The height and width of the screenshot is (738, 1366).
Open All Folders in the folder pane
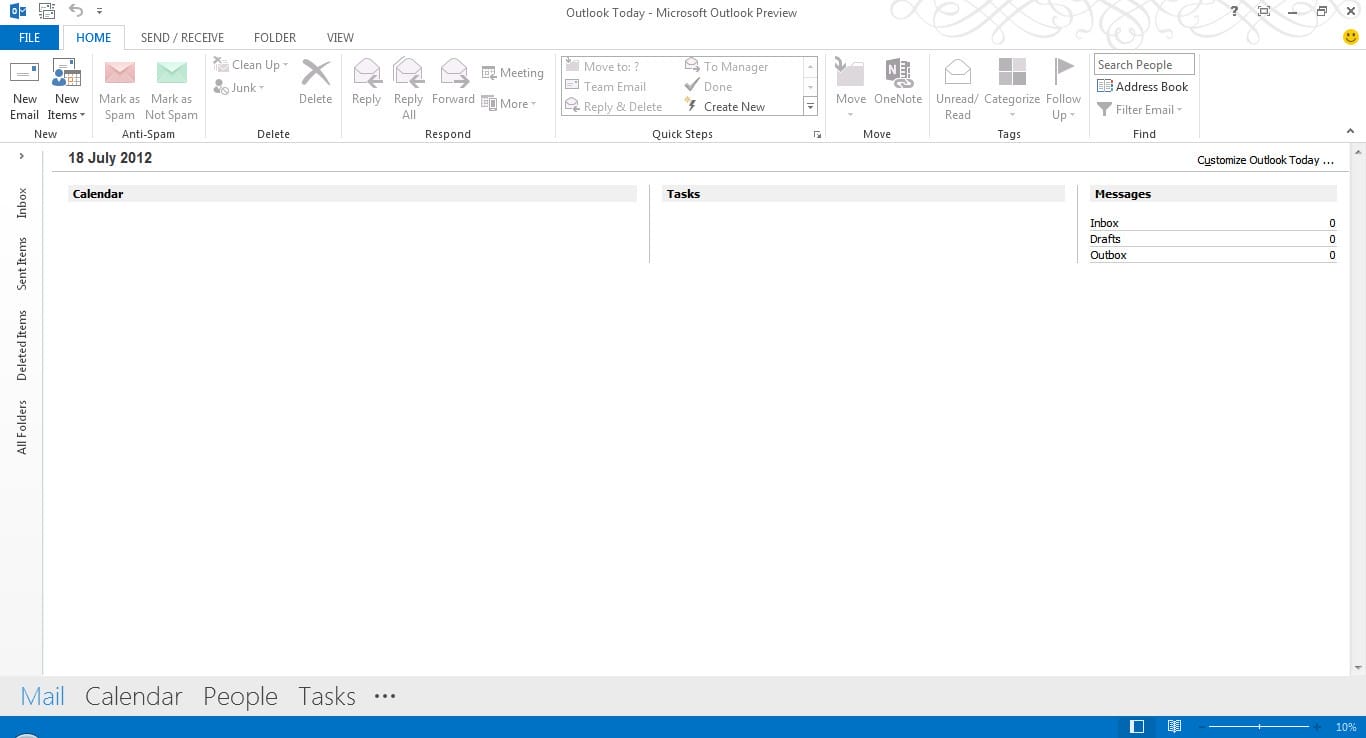point(22,427)
